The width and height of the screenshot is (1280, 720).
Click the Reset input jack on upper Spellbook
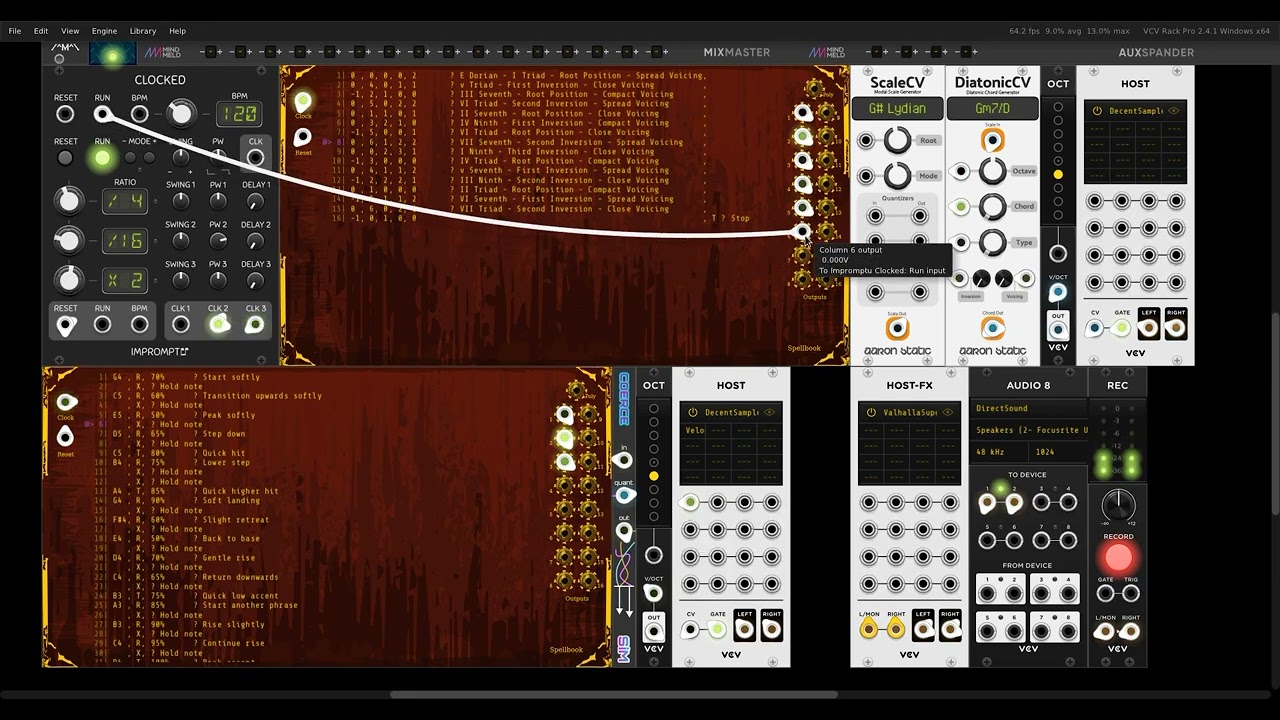point(303,138)
